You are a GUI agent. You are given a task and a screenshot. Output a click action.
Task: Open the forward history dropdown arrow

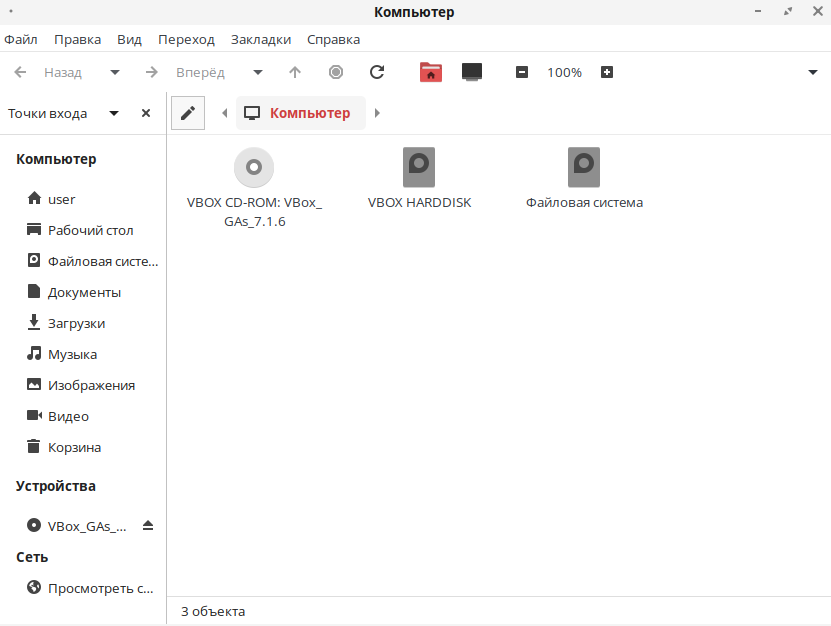pyautogui.click(x=258, y=72)
